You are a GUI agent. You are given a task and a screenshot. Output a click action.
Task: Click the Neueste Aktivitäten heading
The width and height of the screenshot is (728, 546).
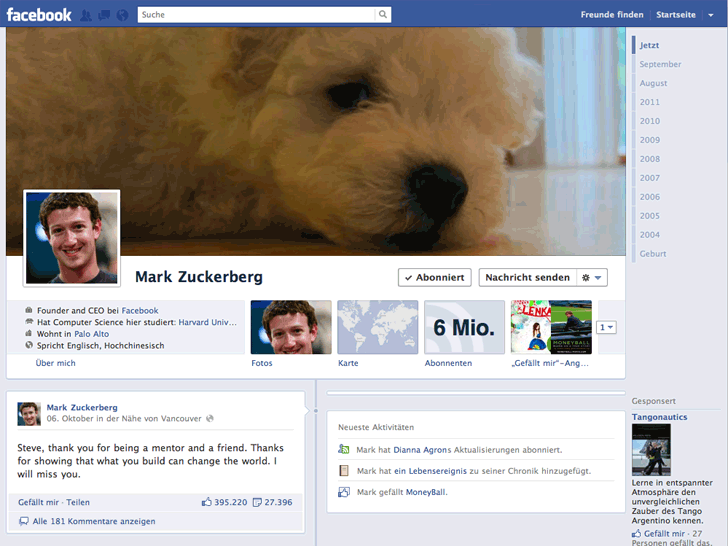pos(376,427)
